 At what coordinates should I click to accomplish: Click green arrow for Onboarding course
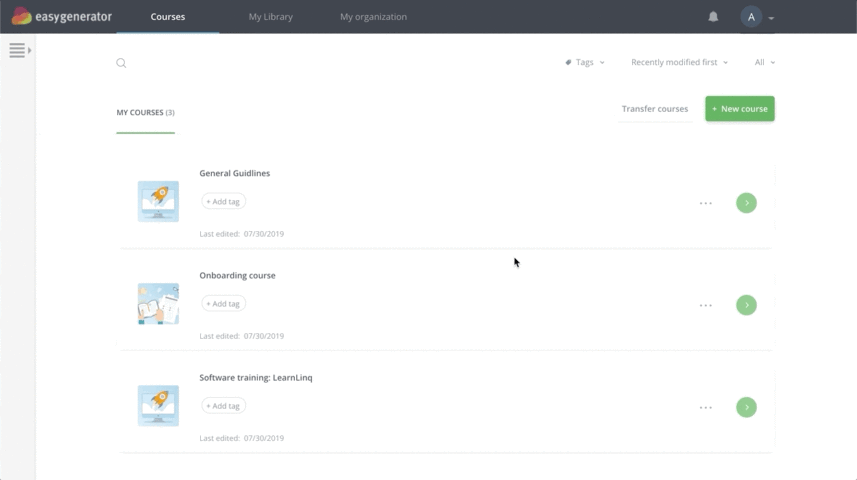[746, 305]
